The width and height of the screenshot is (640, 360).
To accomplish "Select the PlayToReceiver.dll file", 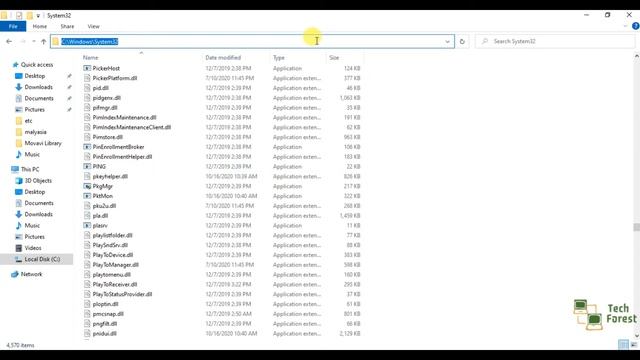I will click(x=115, y=284).
